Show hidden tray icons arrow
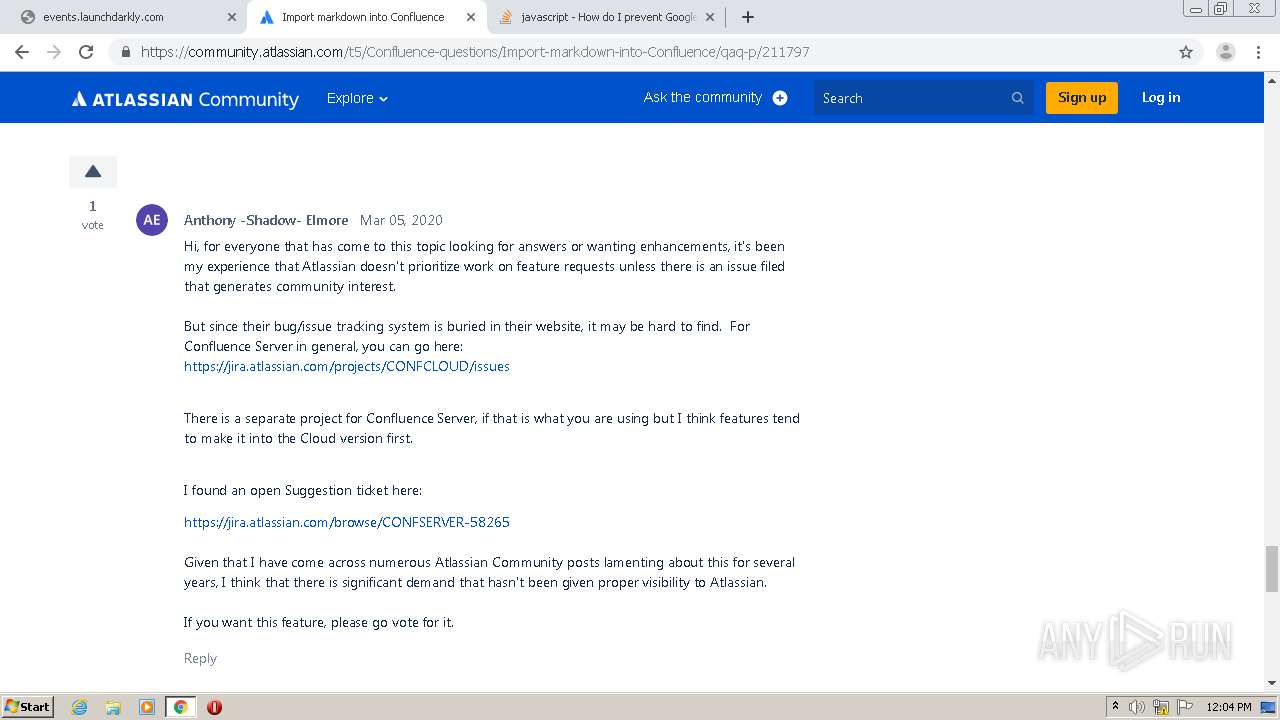This screenshot has height=720, width=1280. (x=1116, y=707)
